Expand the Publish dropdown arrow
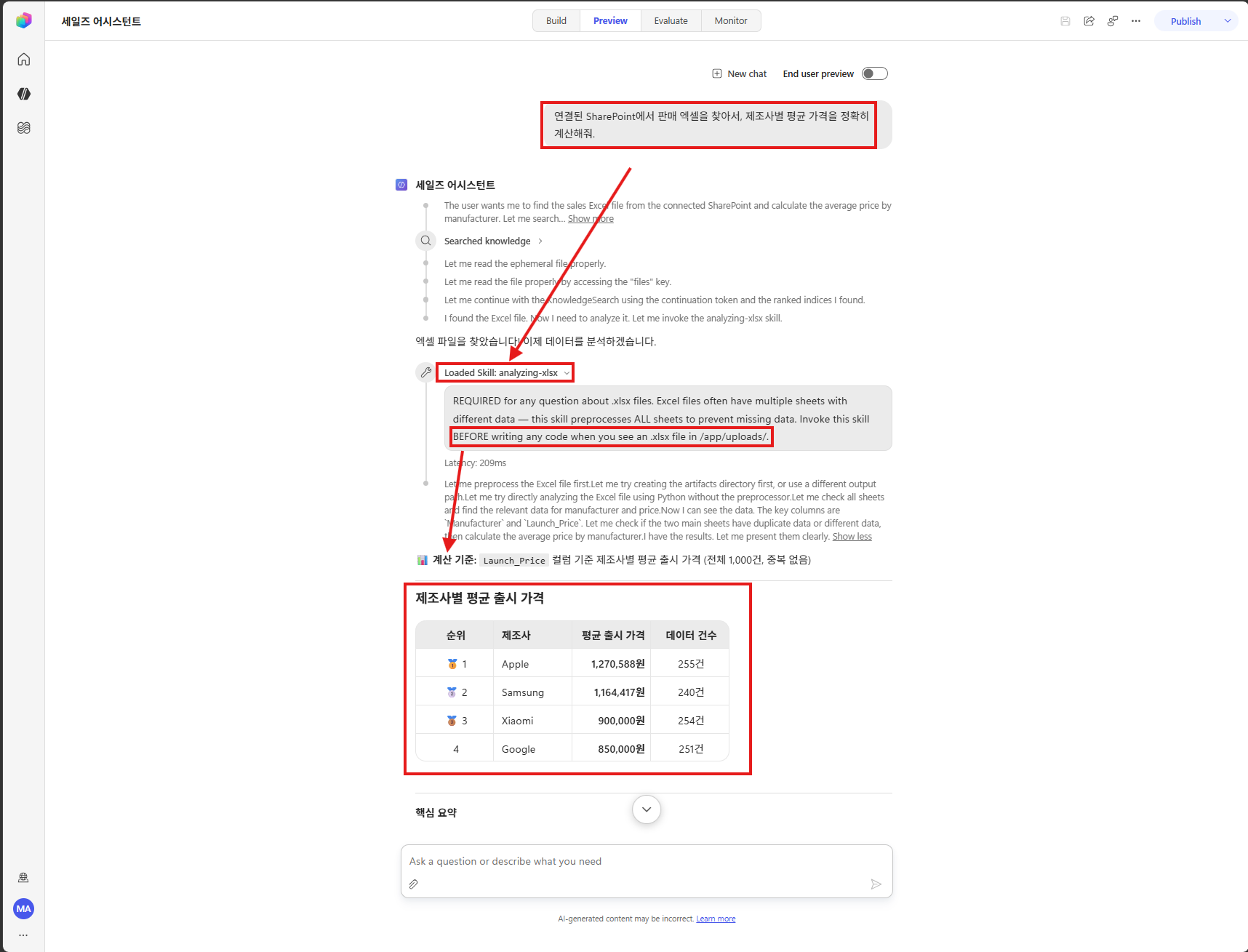Image resolution: width=1248 pixels, height=952 pixels. coord(1228,21)
